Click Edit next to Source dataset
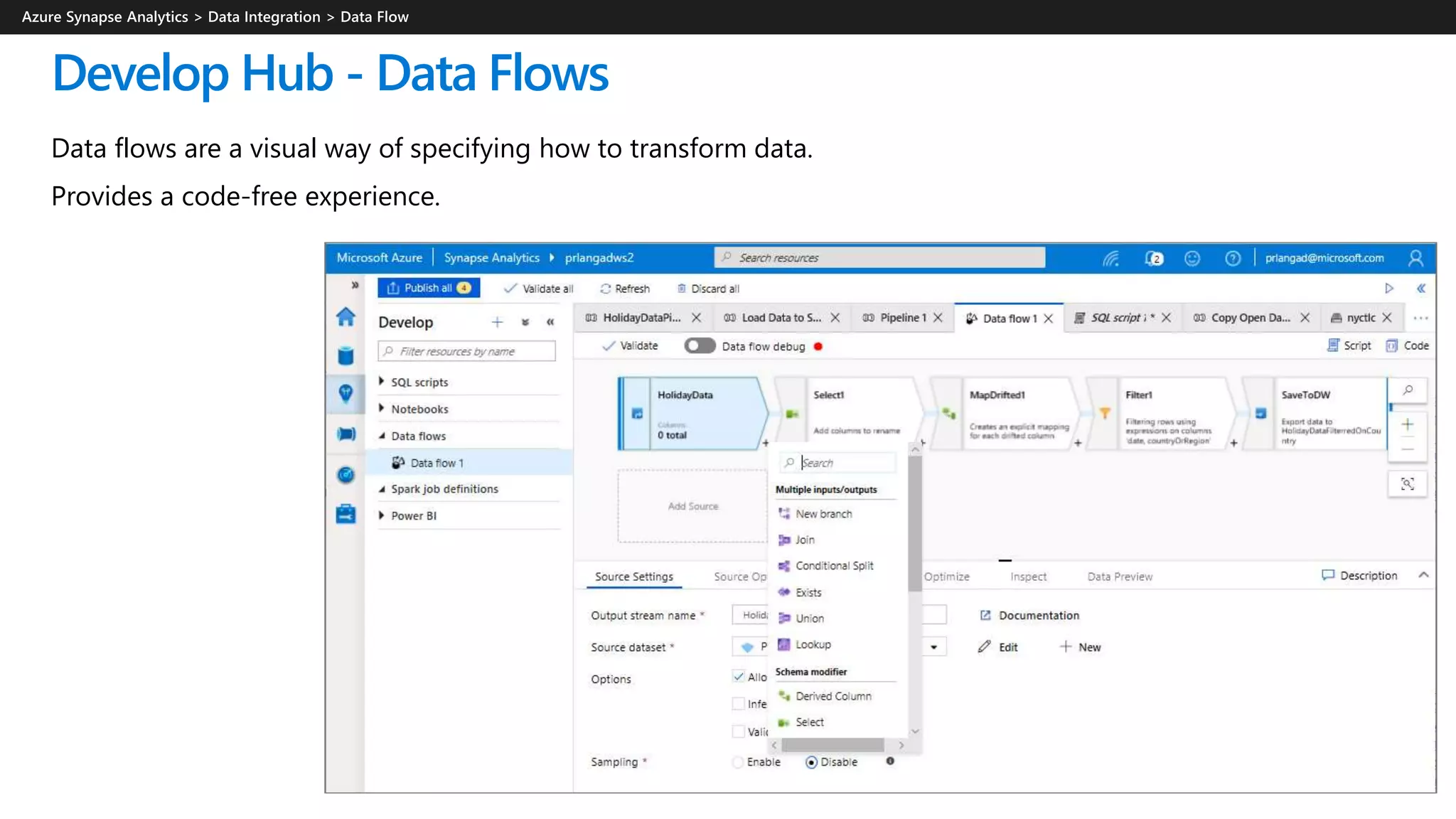This screenshot has width=1456, height=819. [997, 647]
